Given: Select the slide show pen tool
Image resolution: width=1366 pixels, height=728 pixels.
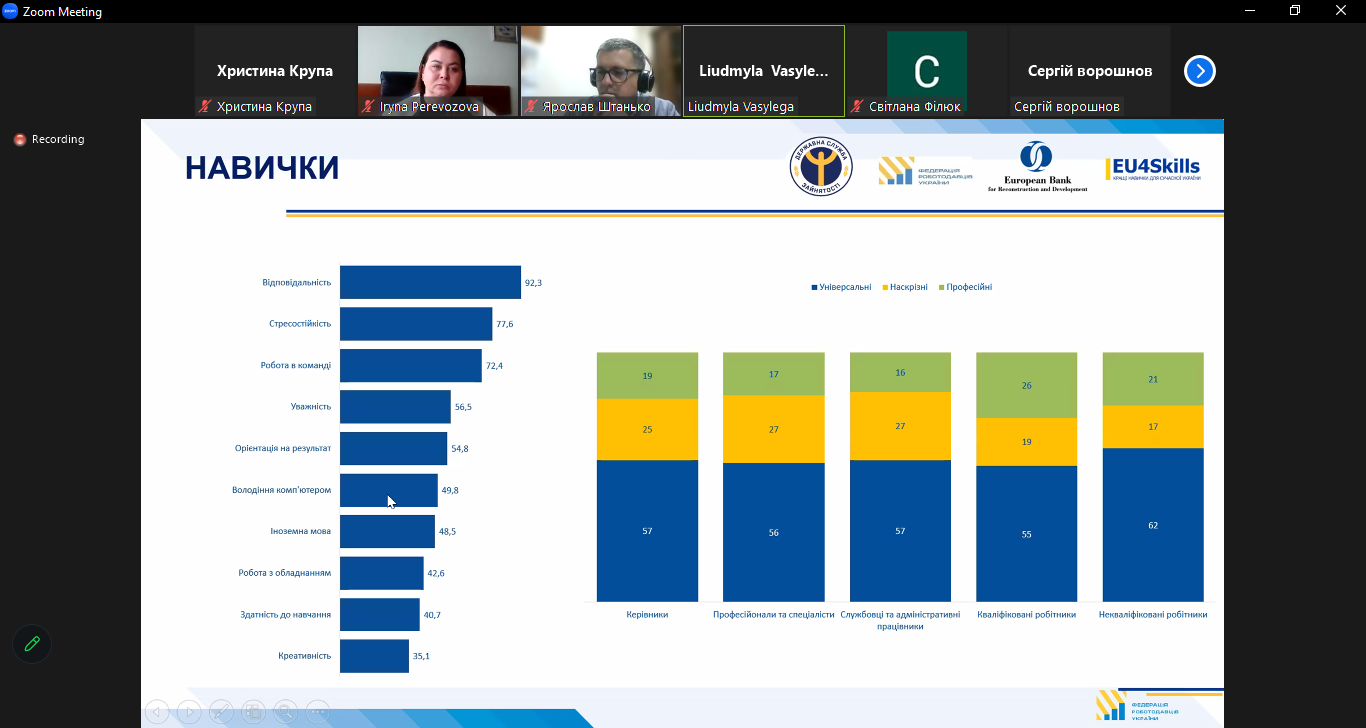Looking at the screenshot, I should click(x=221, y=712).
